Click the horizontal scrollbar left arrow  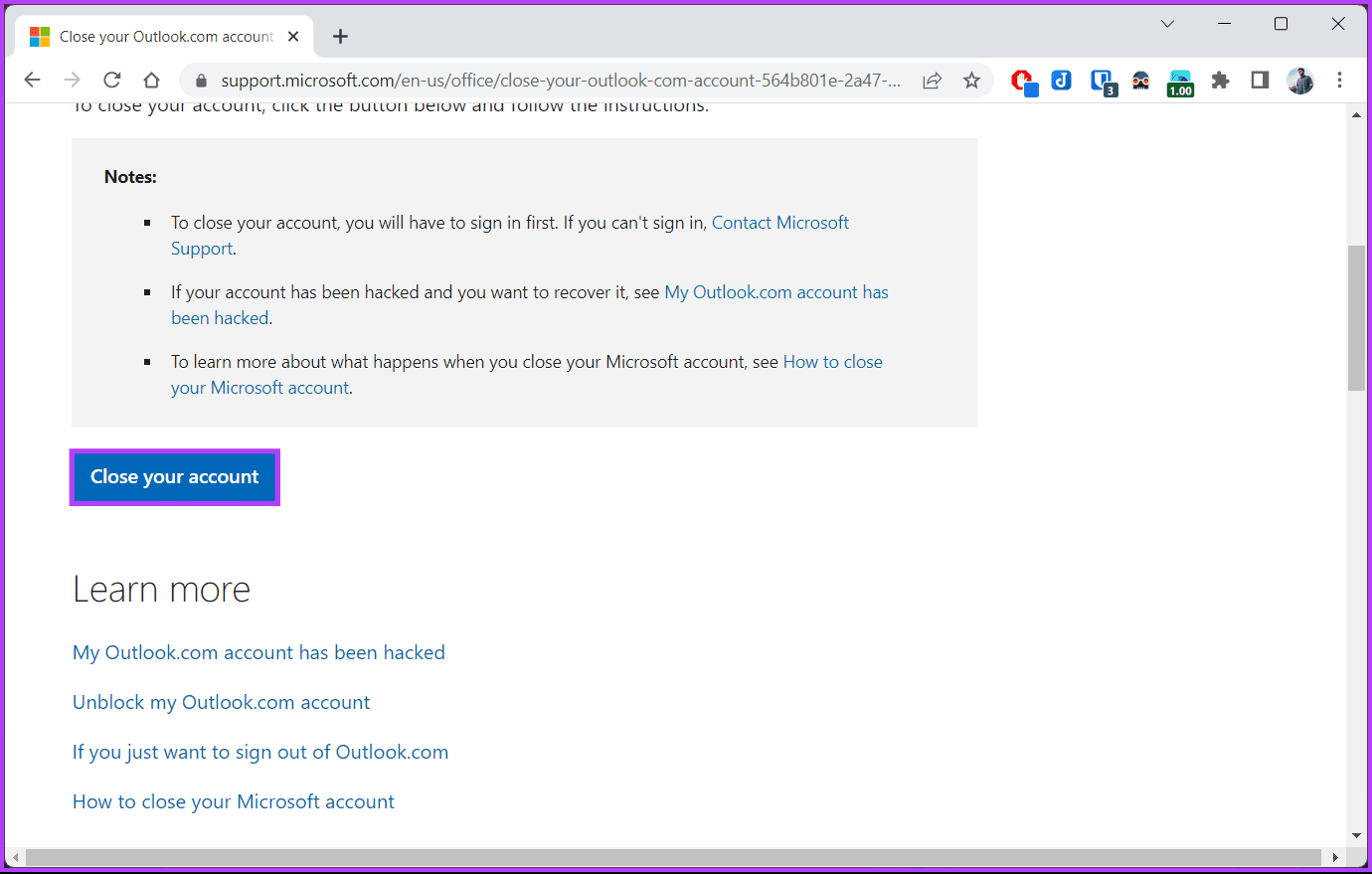(x=15, y=857)
